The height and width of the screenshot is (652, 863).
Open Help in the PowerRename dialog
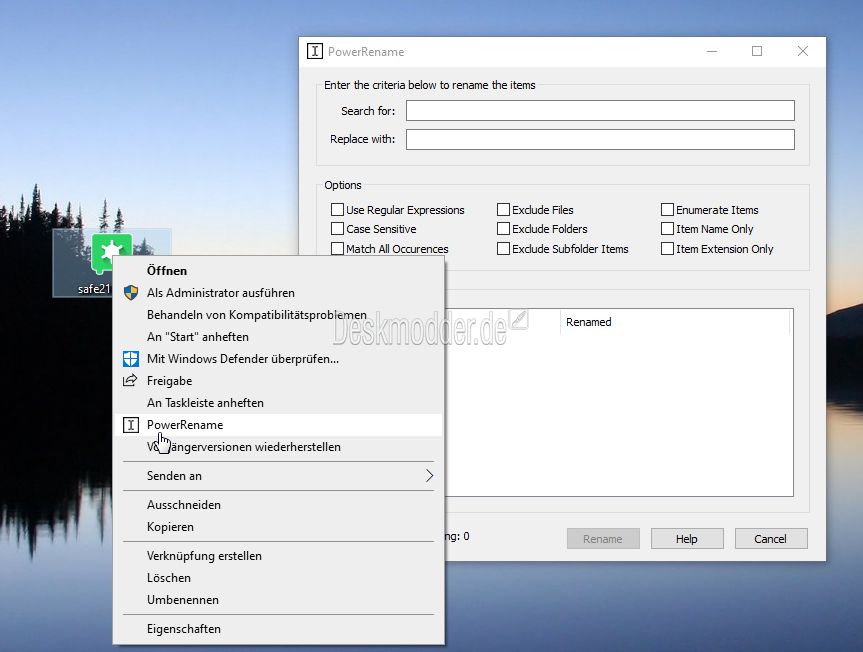[x=687, y=539]
